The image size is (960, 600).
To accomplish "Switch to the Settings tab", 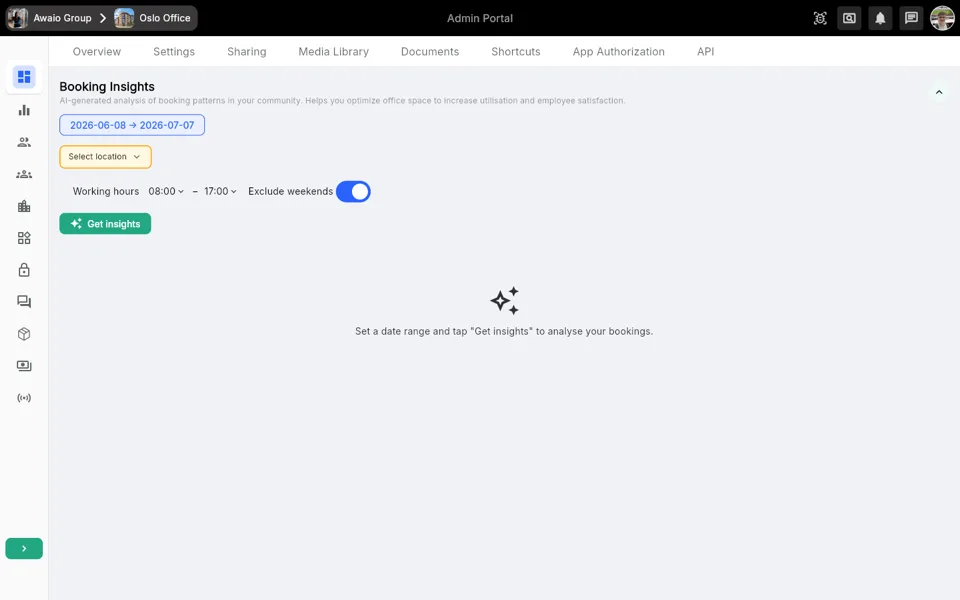I will pos(174,51).
